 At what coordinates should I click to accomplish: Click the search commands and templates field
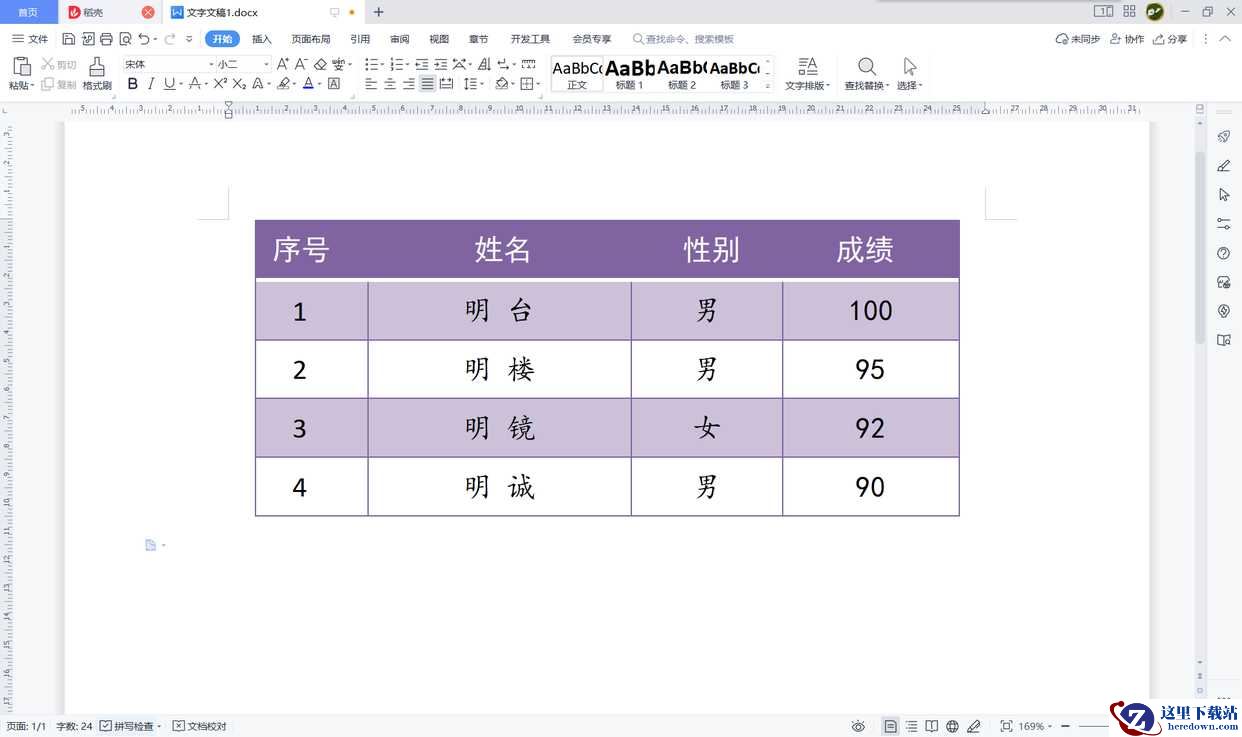pyautogui.click(x=688, y=39)
